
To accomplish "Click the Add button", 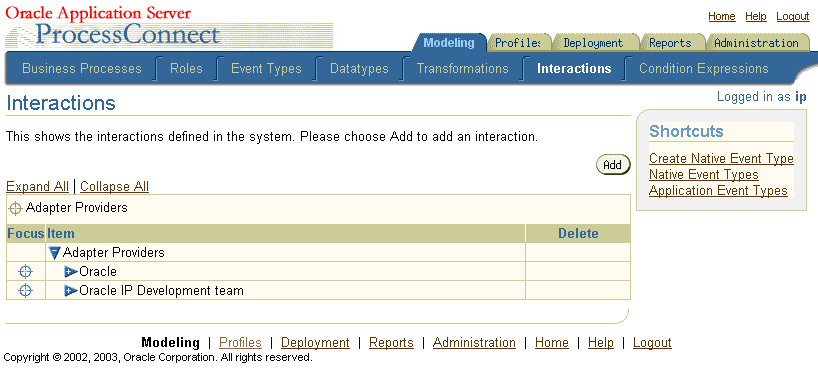I will (613, 164).
